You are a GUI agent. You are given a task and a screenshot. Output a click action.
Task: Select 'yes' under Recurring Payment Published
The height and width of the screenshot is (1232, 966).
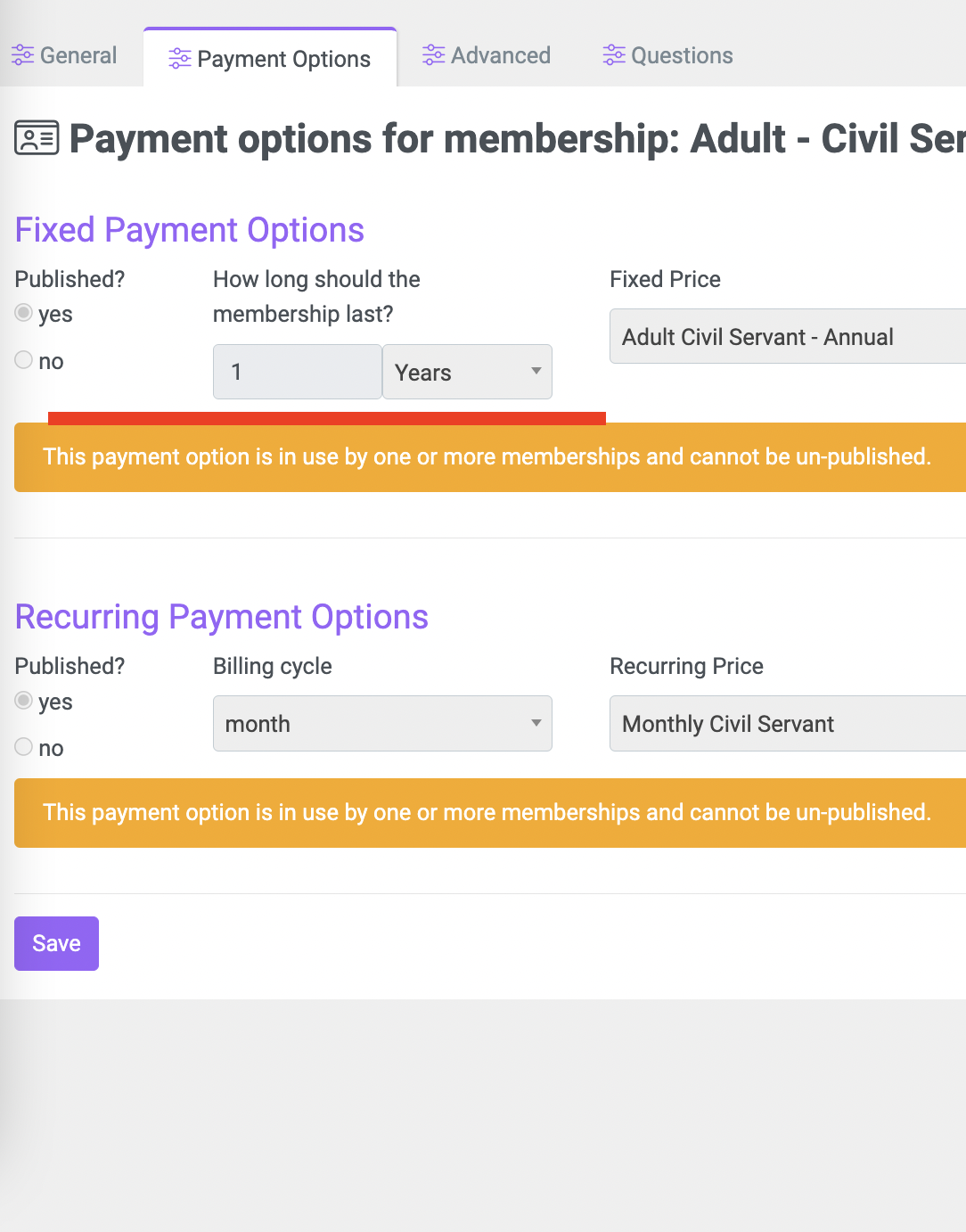click(24, 701)
